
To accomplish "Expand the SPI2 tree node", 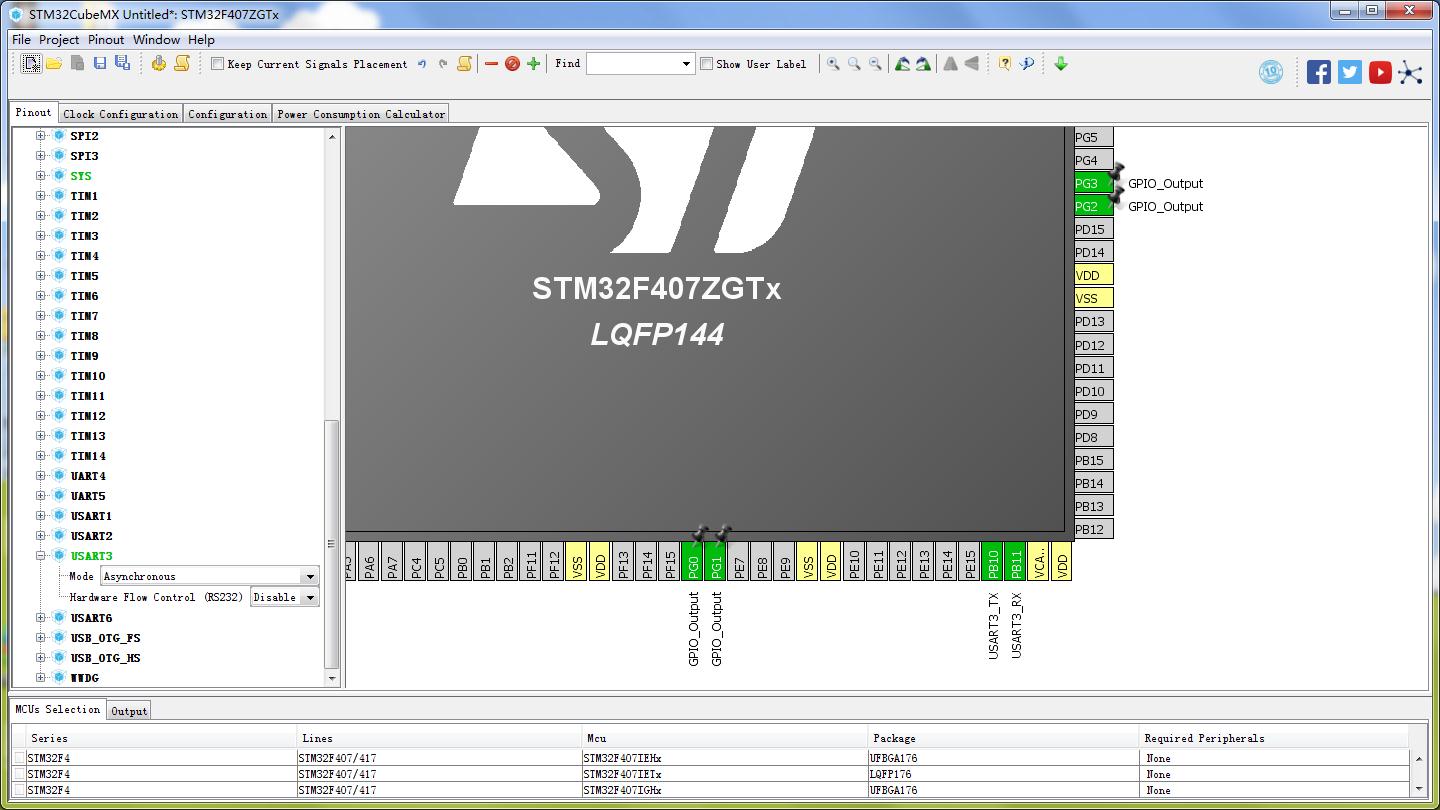I will (x=41, y=136).
